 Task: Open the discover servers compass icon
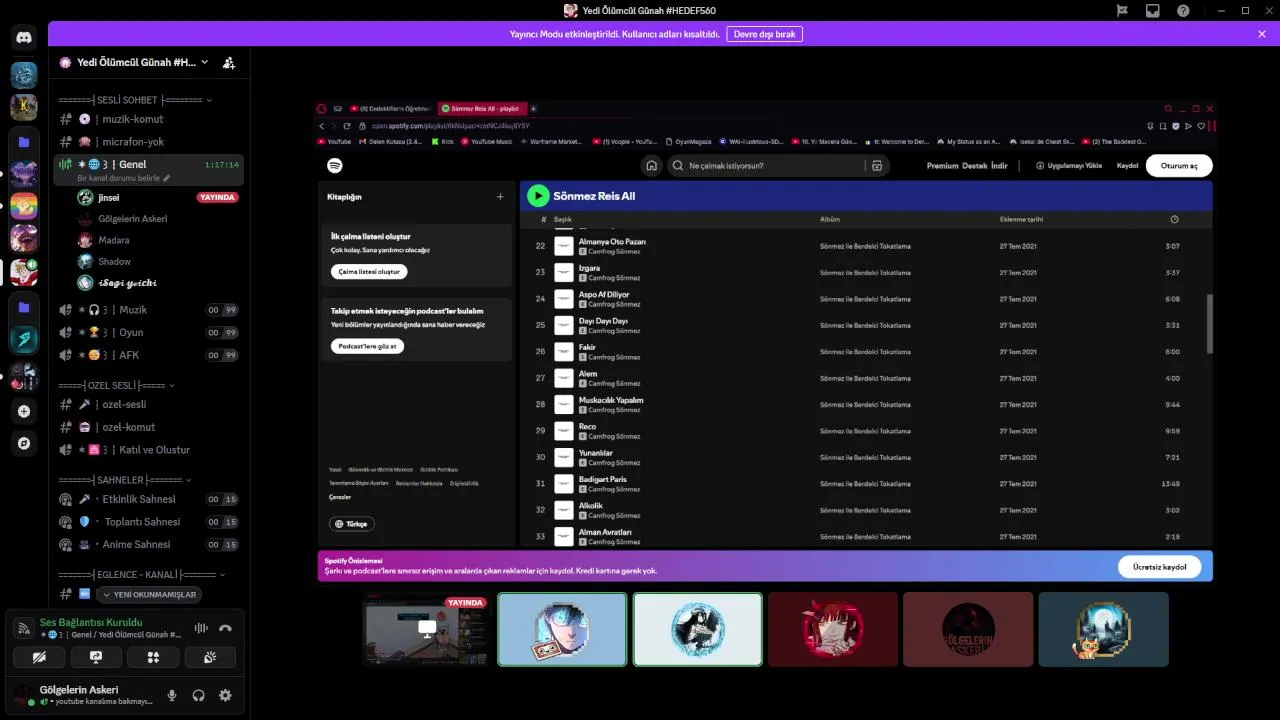point(24,443)
